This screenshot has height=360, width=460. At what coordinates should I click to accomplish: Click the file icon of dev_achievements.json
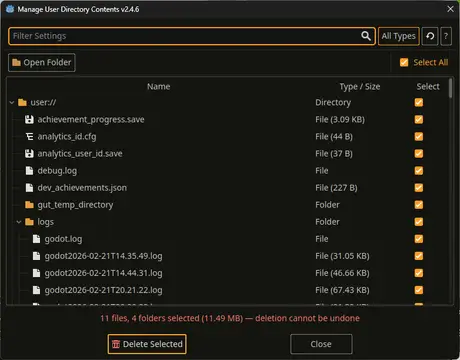point(29,188)
